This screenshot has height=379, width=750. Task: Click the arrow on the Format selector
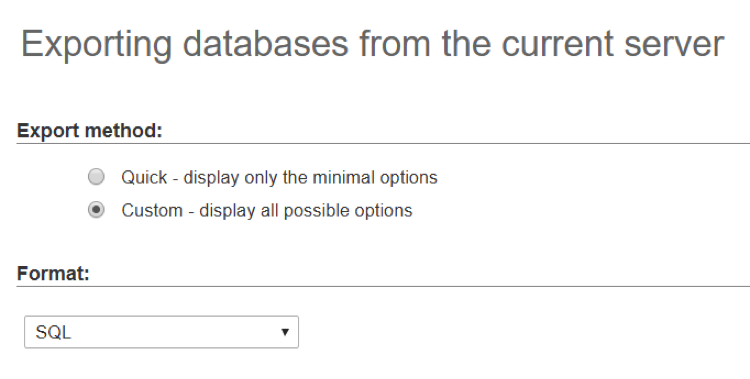(x=285, y=332)
